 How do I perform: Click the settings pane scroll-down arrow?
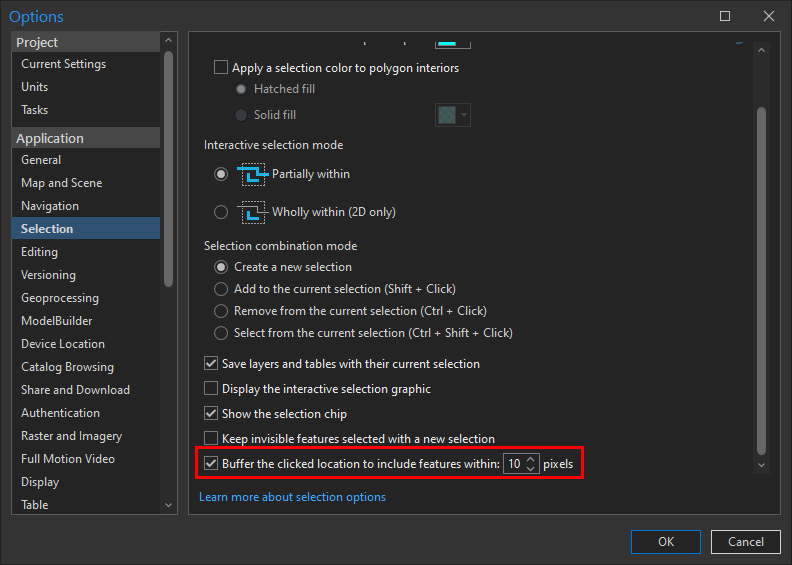[x=761, y=465]
